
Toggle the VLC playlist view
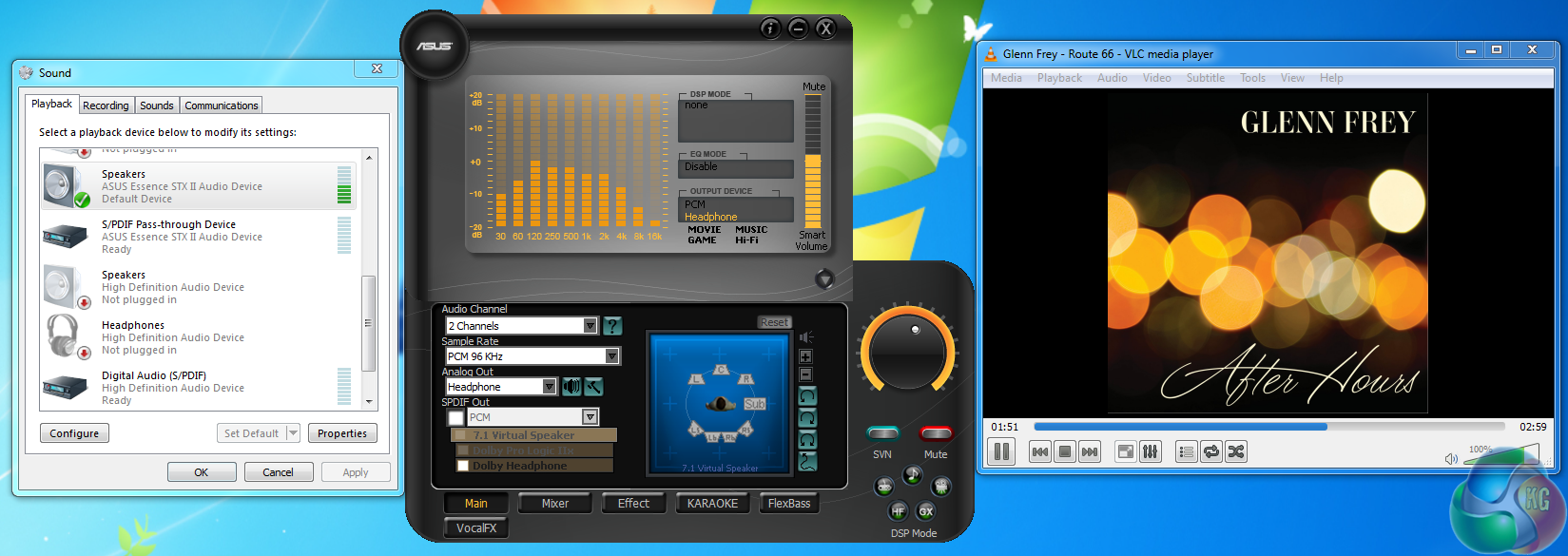(x=1186, y=452)
